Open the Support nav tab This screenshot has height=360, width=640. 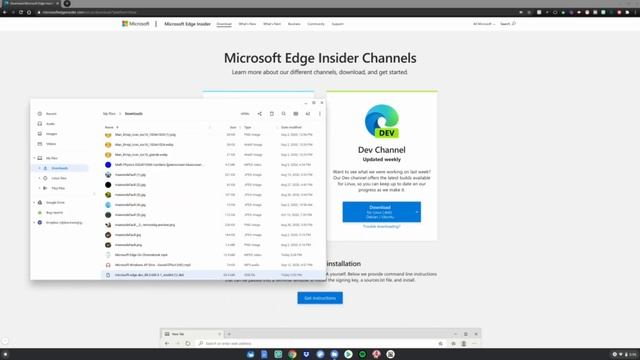point(337,24)
